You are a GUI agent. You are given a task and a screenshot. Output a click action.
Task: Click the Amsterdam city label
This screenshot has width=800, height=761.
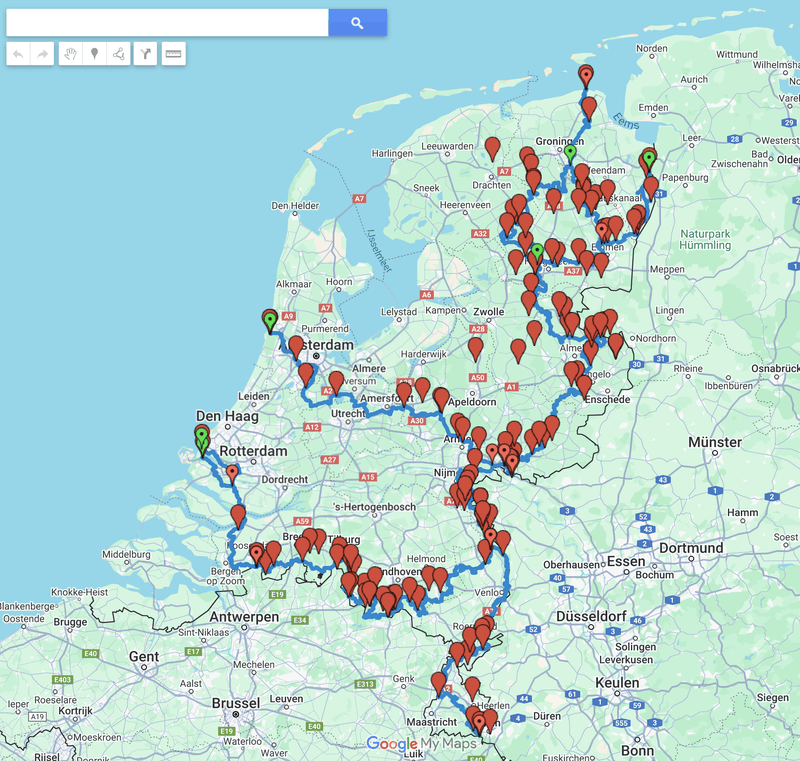(x=316, y=345)
